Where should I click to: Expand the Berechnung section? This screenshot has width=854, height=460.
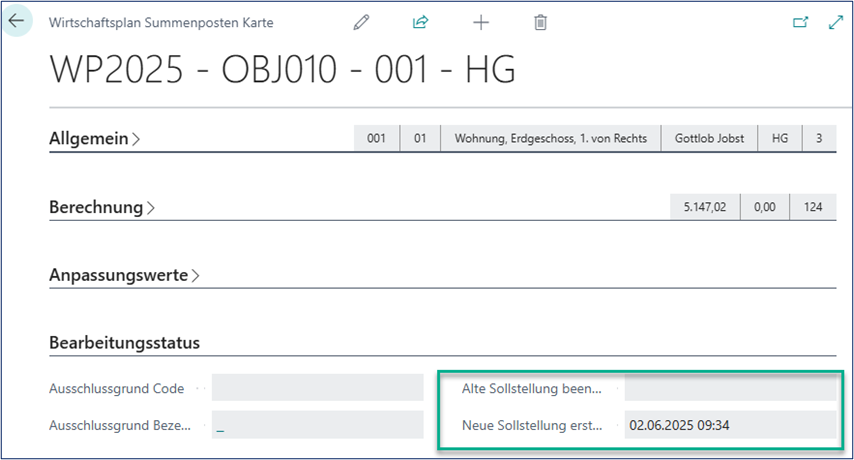click(100, 208)
